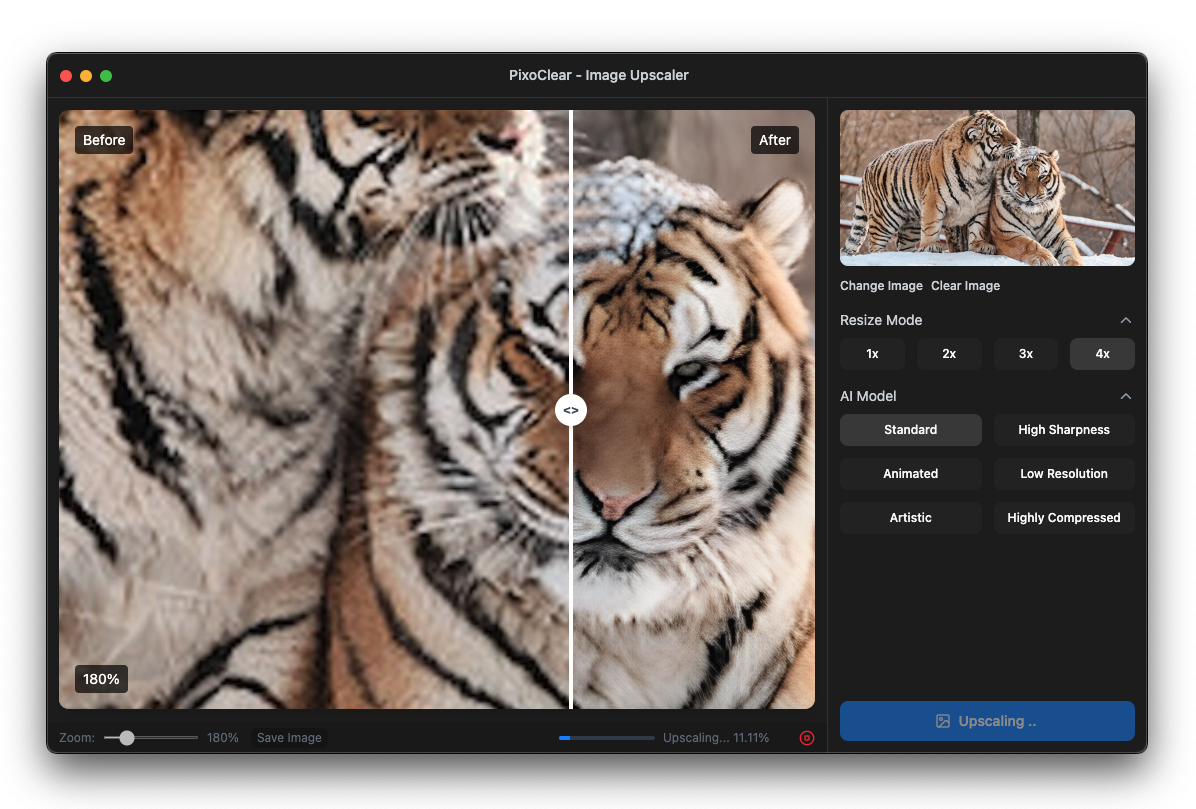Select the 1x resize mode

[x=872, y=353]
